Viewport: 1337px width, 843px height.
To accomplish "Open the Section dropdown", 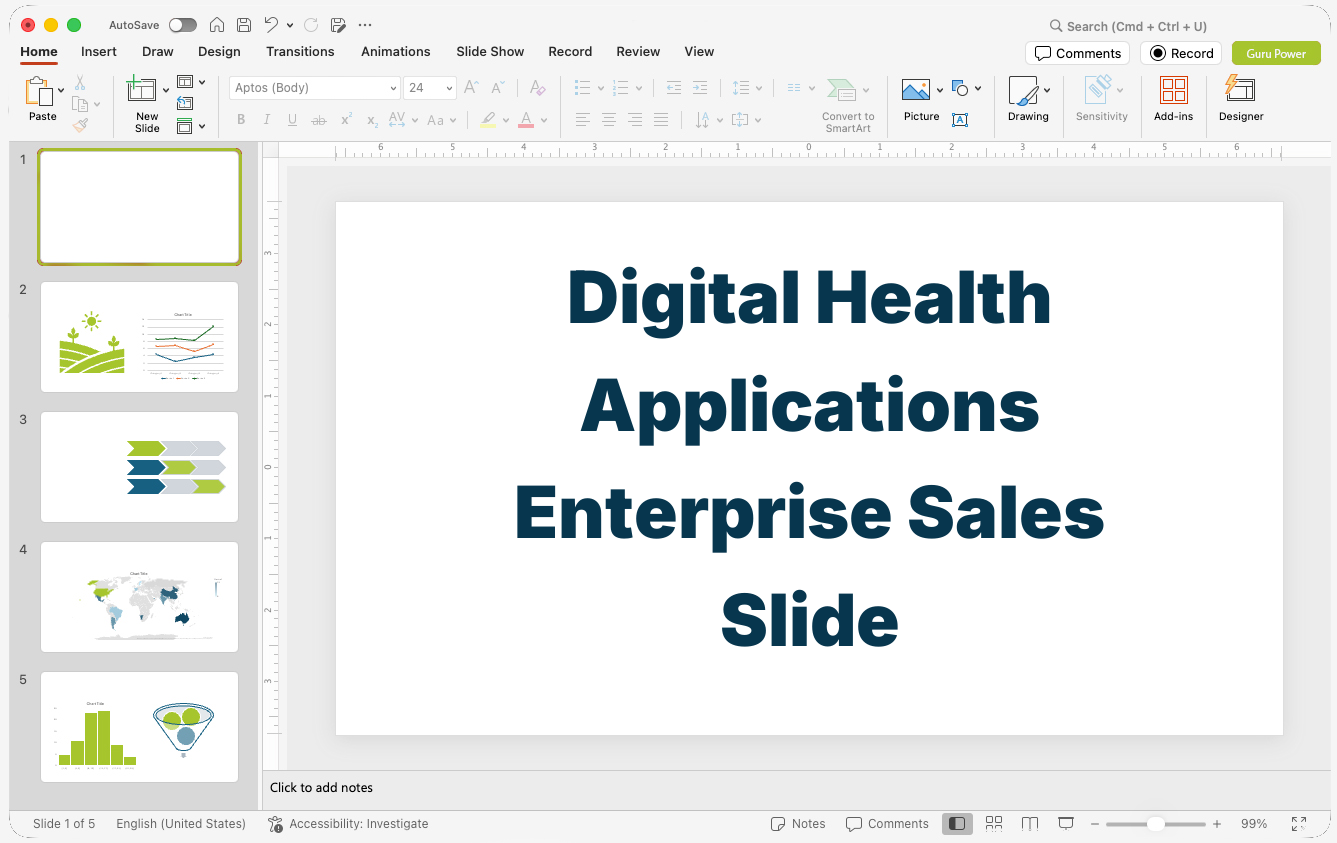I will pyautogui.click(x=191, y=126).
